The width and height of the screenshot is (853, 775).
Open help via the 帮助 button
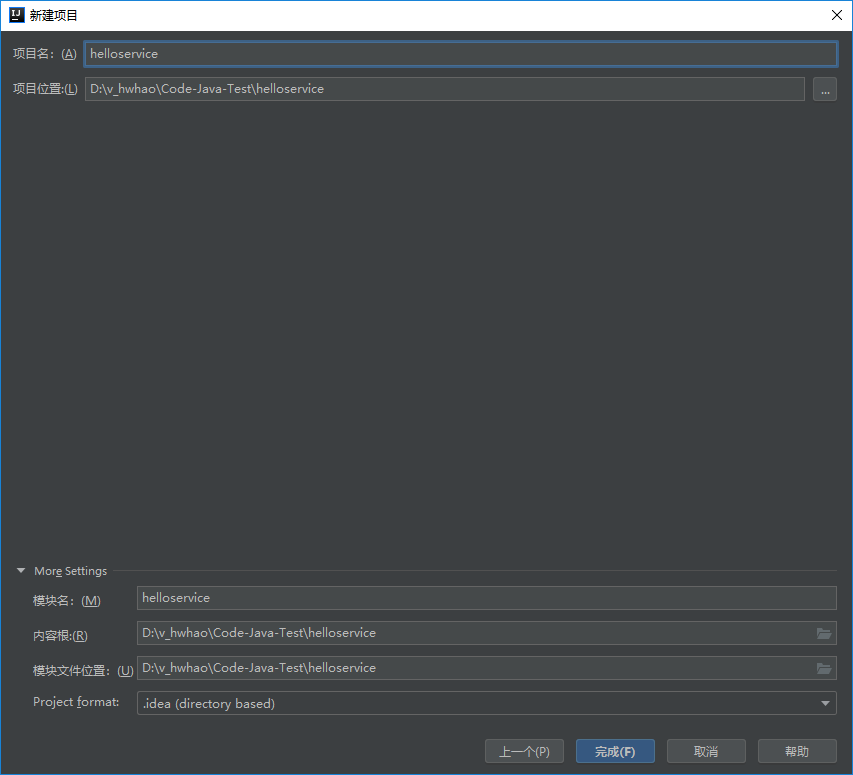[797, 751]
